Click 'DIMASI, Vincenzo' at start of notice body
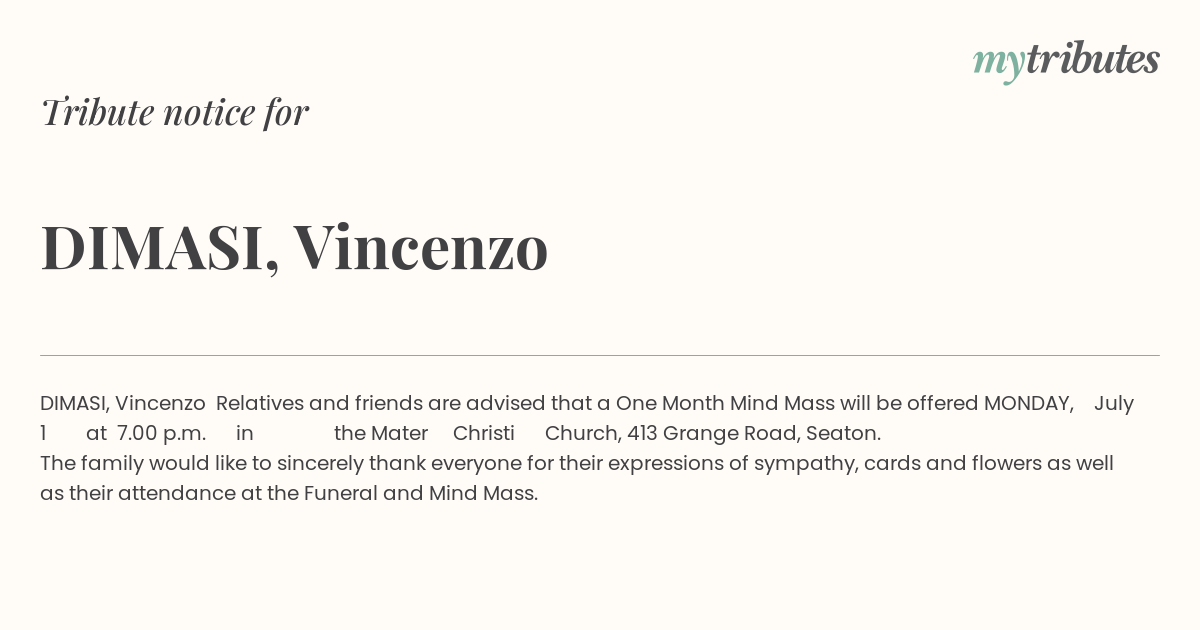The height and width of the screenshot is (630, 1200). pos(123,403)
